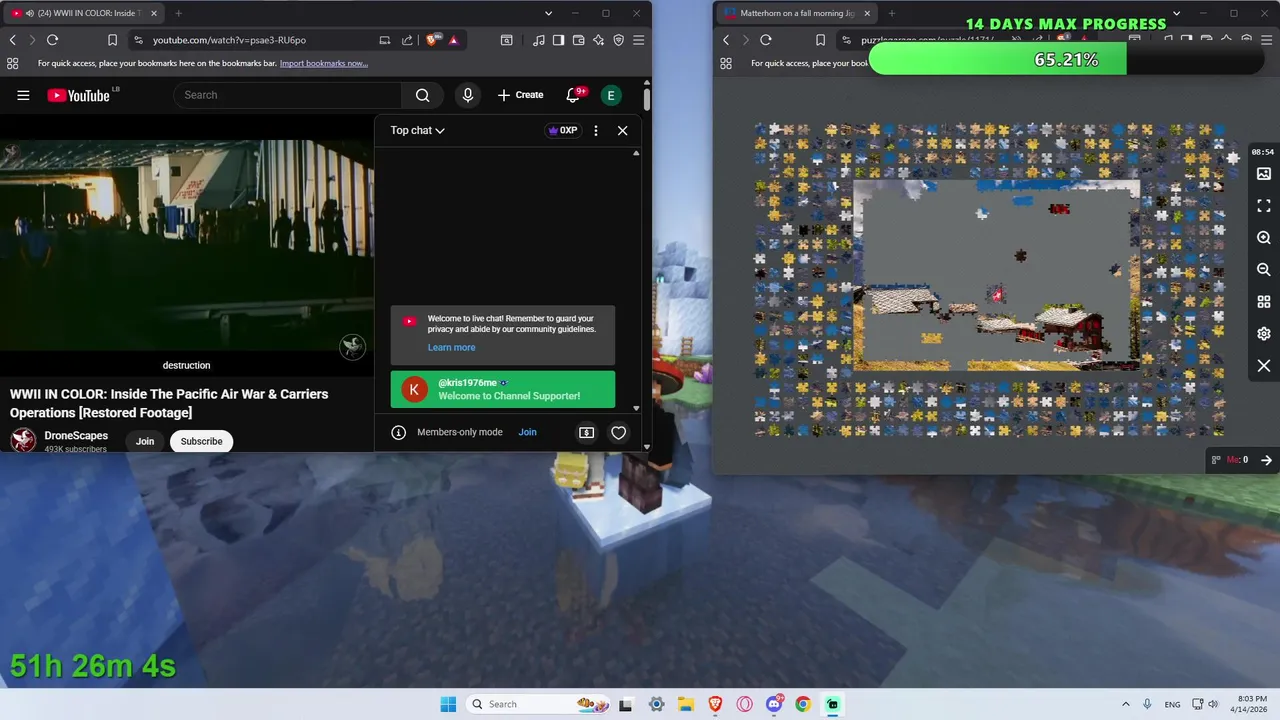Click the arrow next to Me: 0

(1266, 460)
